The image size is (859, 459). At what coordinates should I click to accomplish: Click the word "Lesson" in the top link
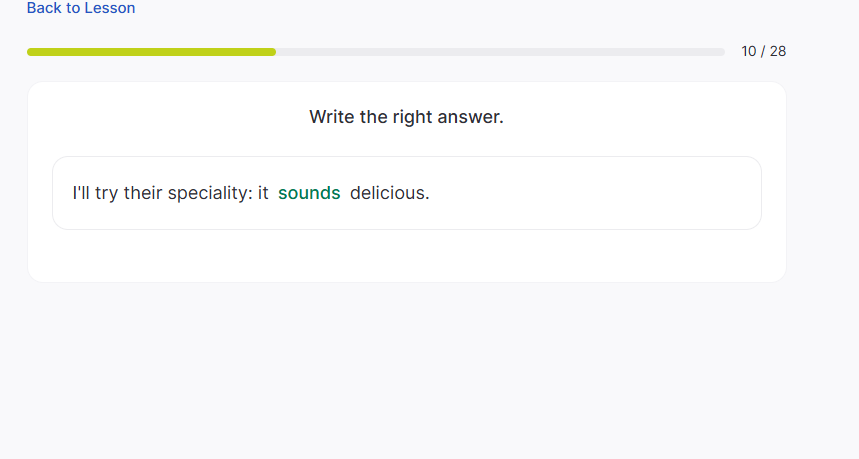[x=110, y=8]
